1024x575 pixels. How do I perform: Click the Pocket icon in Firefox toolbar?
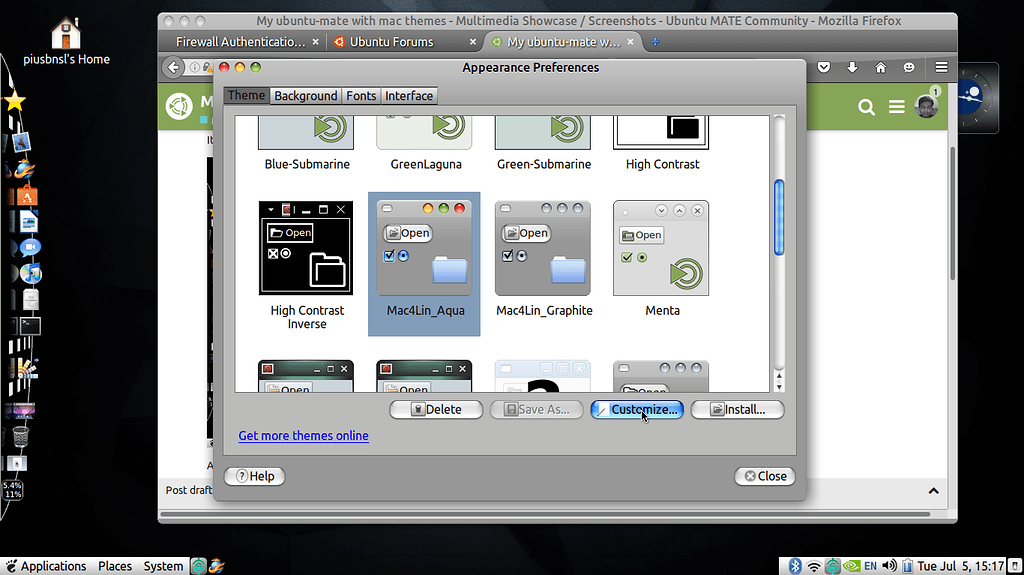[x=824, y=67]
